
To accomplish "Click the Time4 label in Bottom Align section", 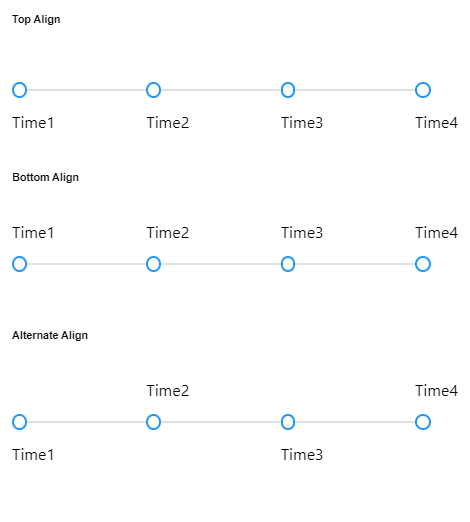I will point(436,233).
